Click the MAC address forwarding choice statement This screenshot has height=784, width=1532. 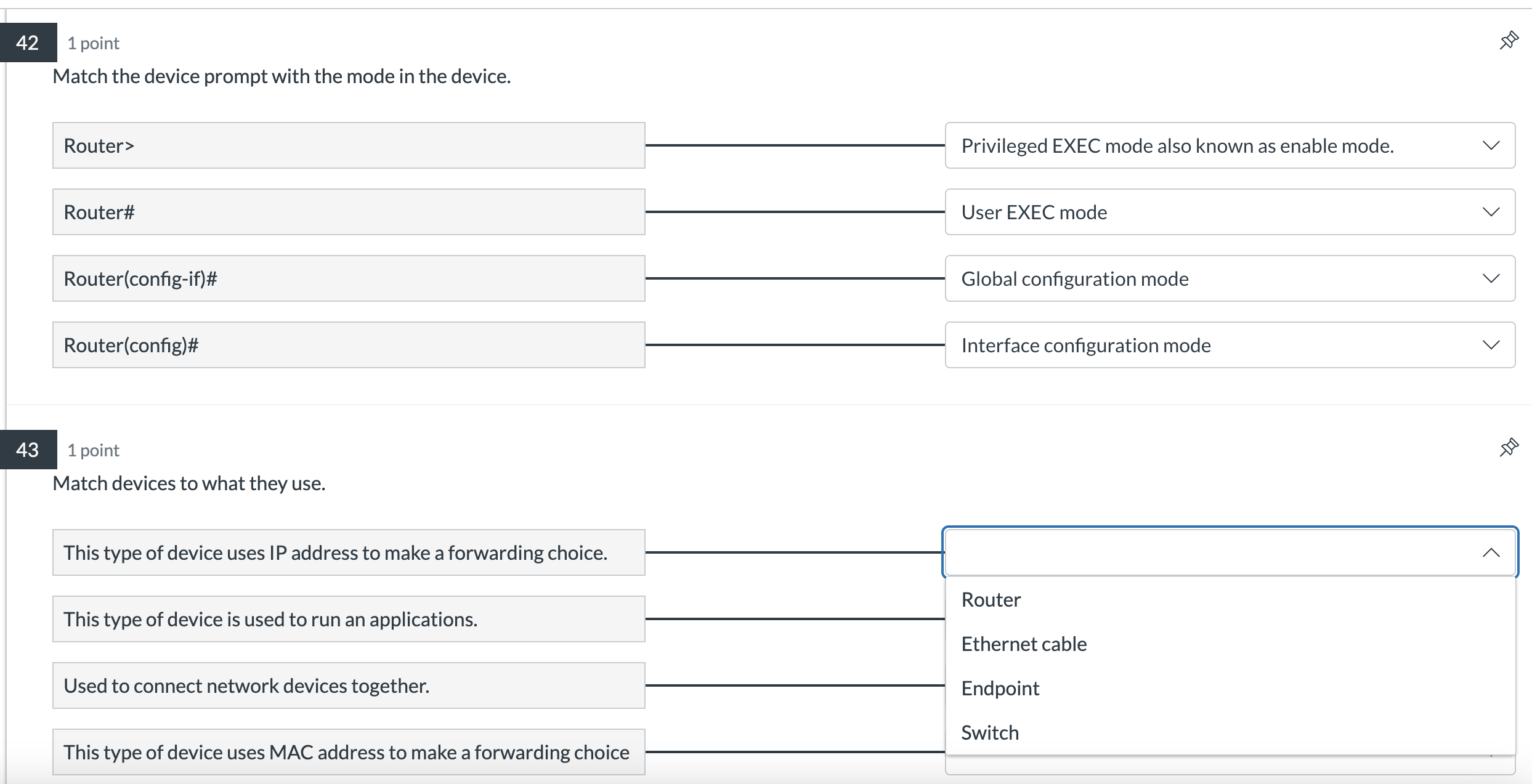point(348,752)
